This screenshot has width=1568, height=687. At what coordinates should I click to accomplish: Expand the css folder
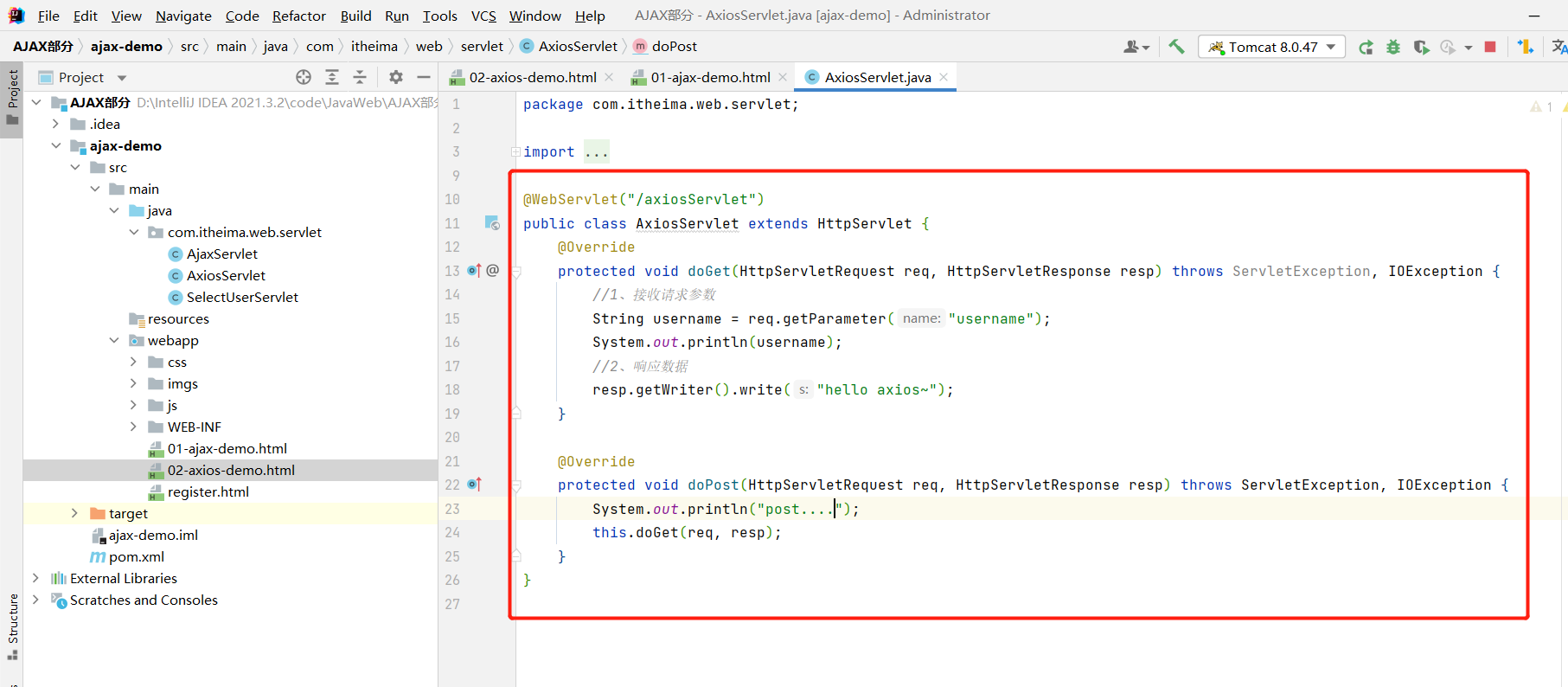point(133,362)
